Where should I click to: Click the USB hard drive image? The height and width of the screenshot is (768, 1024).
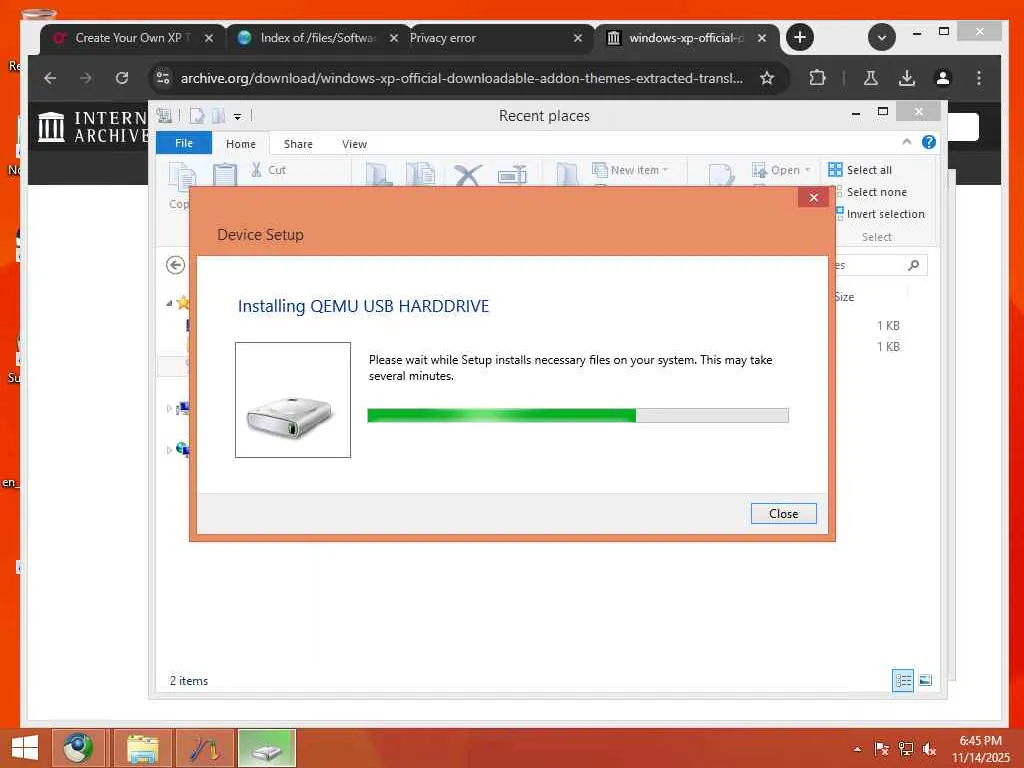(293, 400)
